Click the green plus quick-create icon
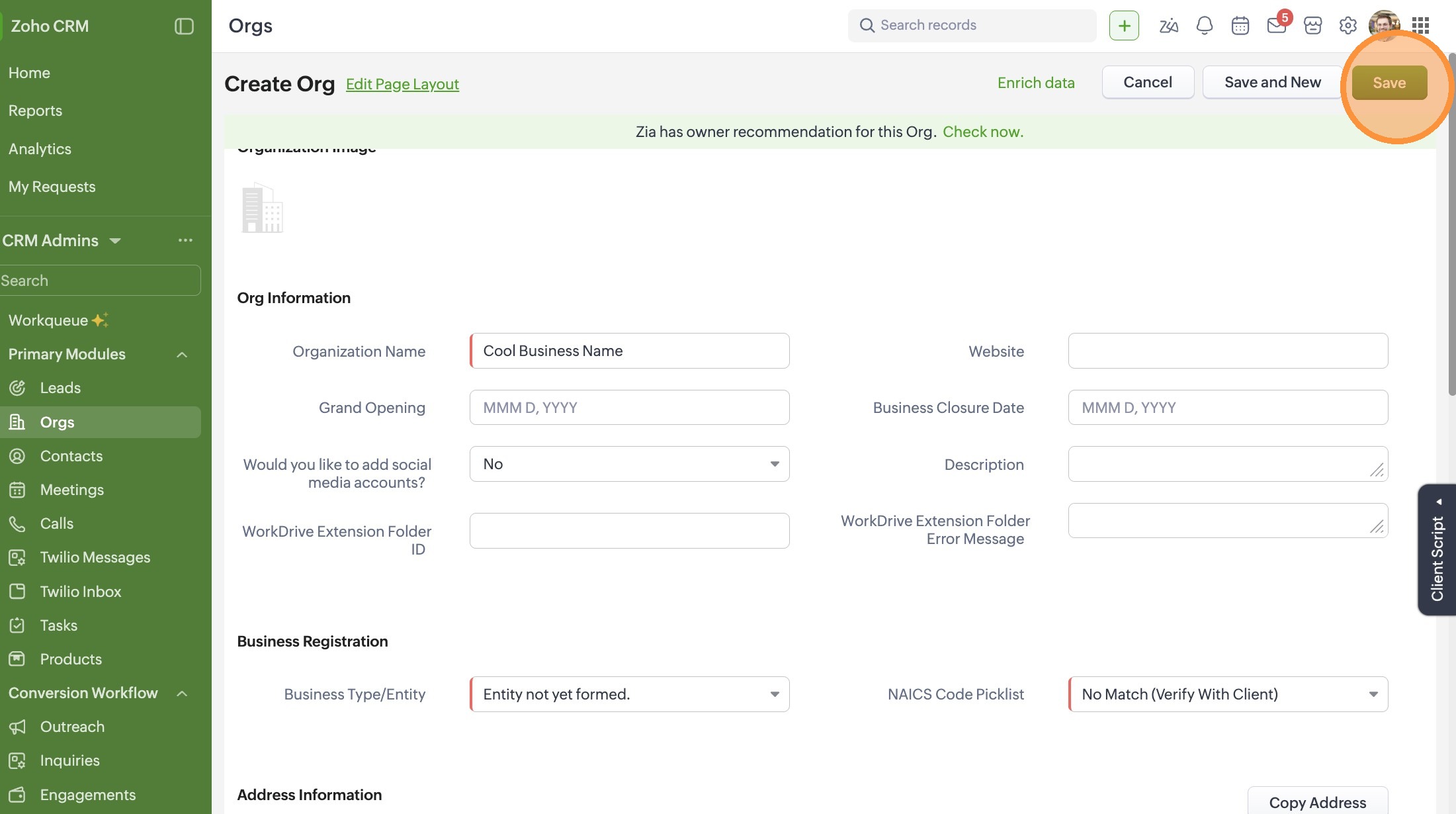The height and width of the screenshot is (814, 1456). point(1124,26)
